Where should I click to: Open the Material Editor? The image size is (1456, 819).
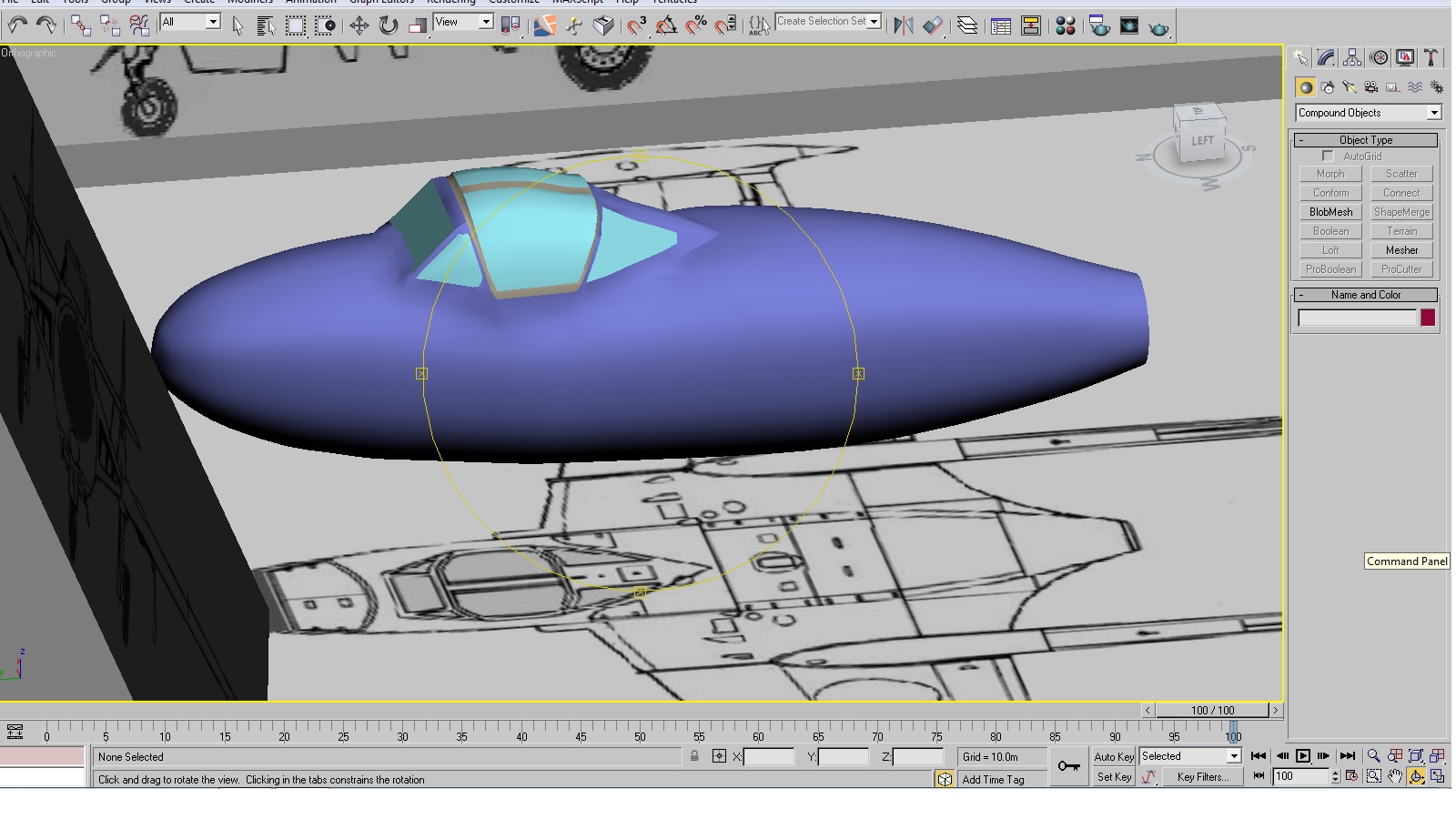pos(1066,25)
